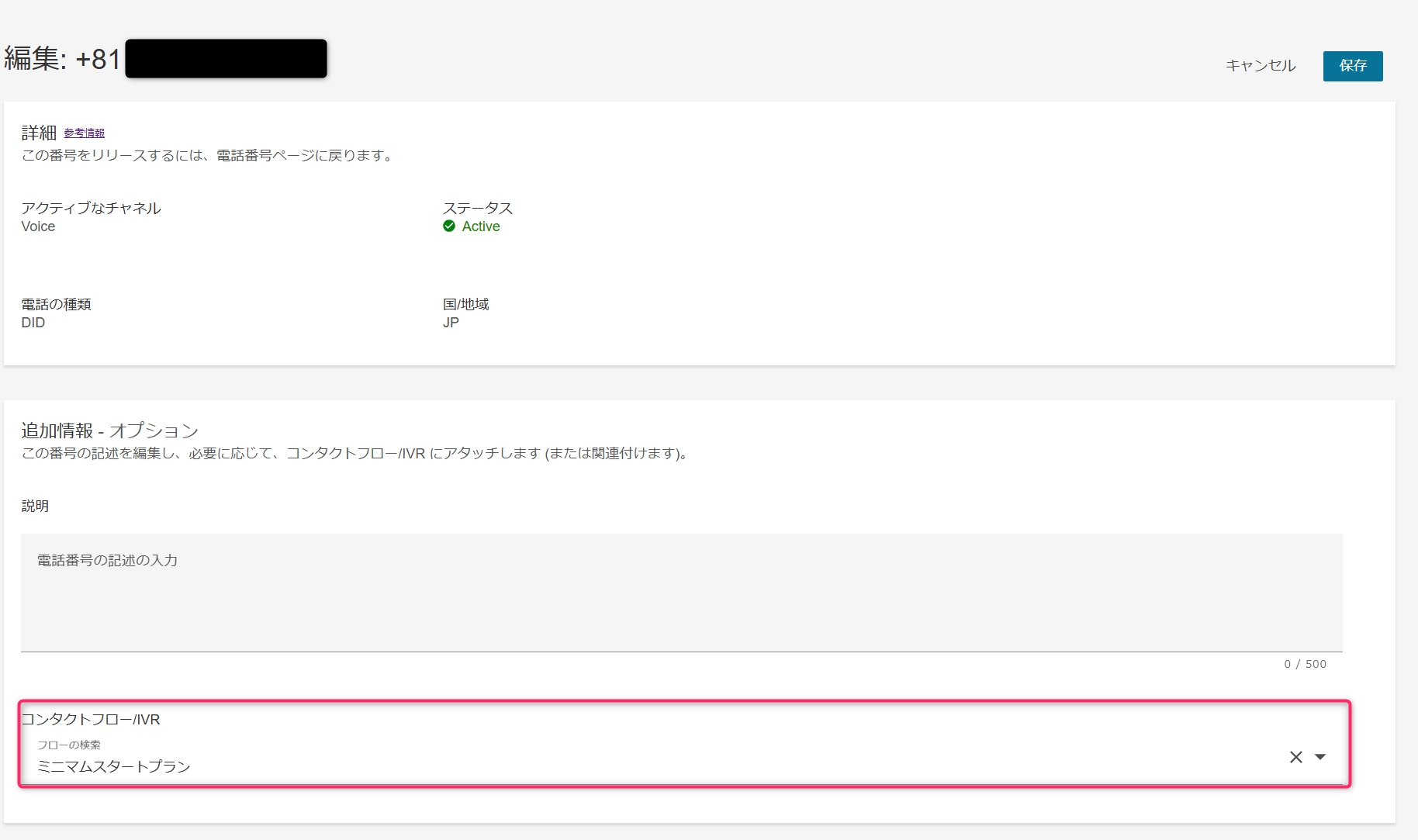Click the ステータス label
The height and width of the screenshot is (840, 1418).
(477, 208)
